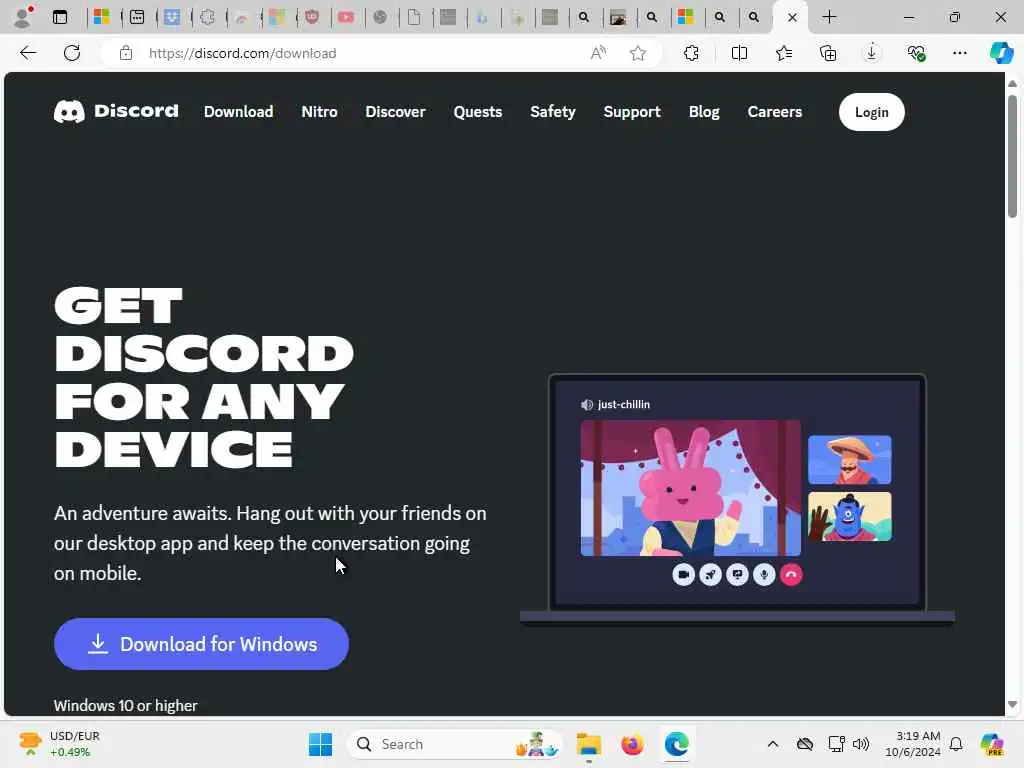Click the Discord logo home link

tap(116, 112)
